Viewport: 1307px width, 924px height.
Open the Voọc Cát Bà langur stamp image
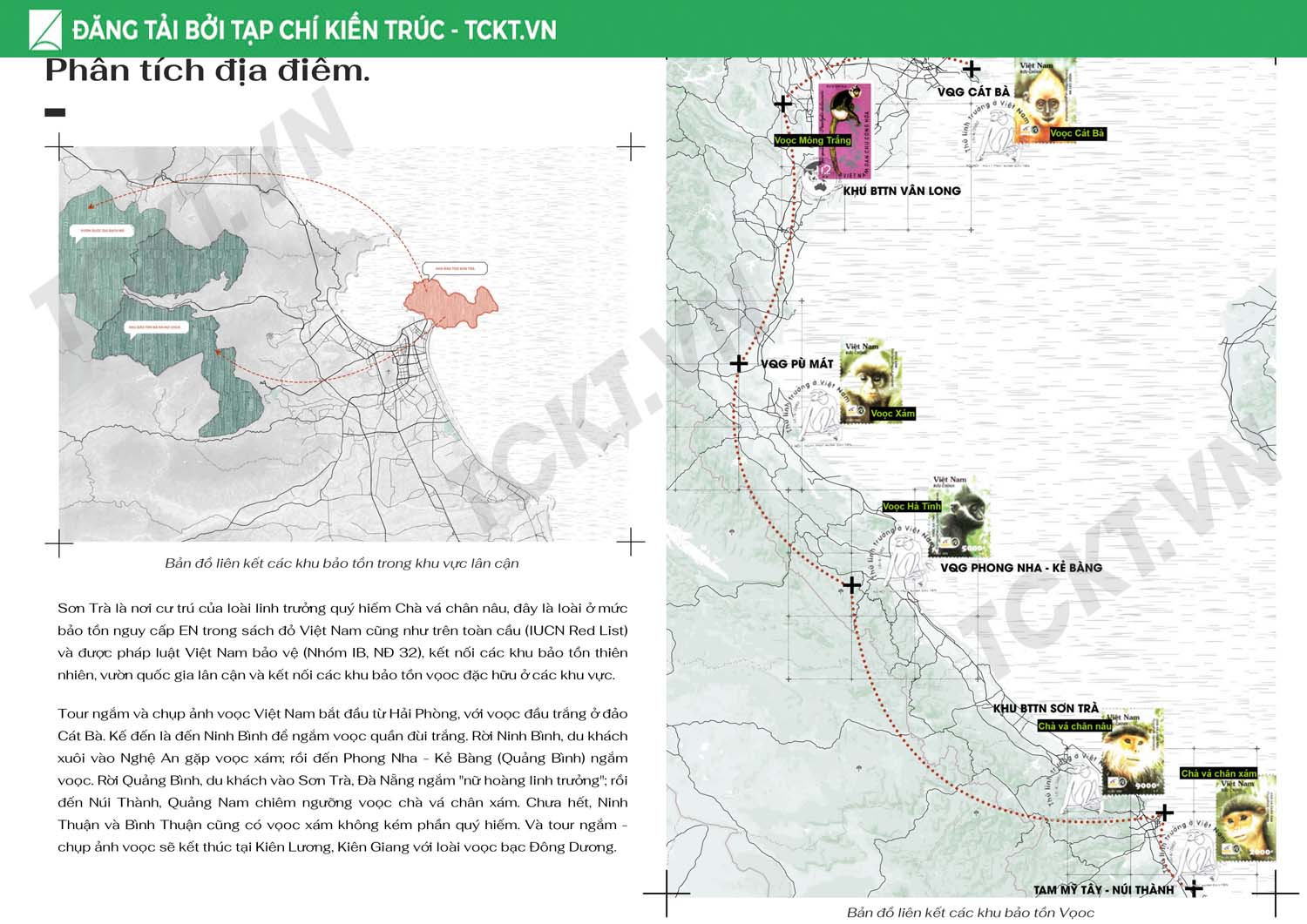pyautogui.click(x=1046, y=100)
